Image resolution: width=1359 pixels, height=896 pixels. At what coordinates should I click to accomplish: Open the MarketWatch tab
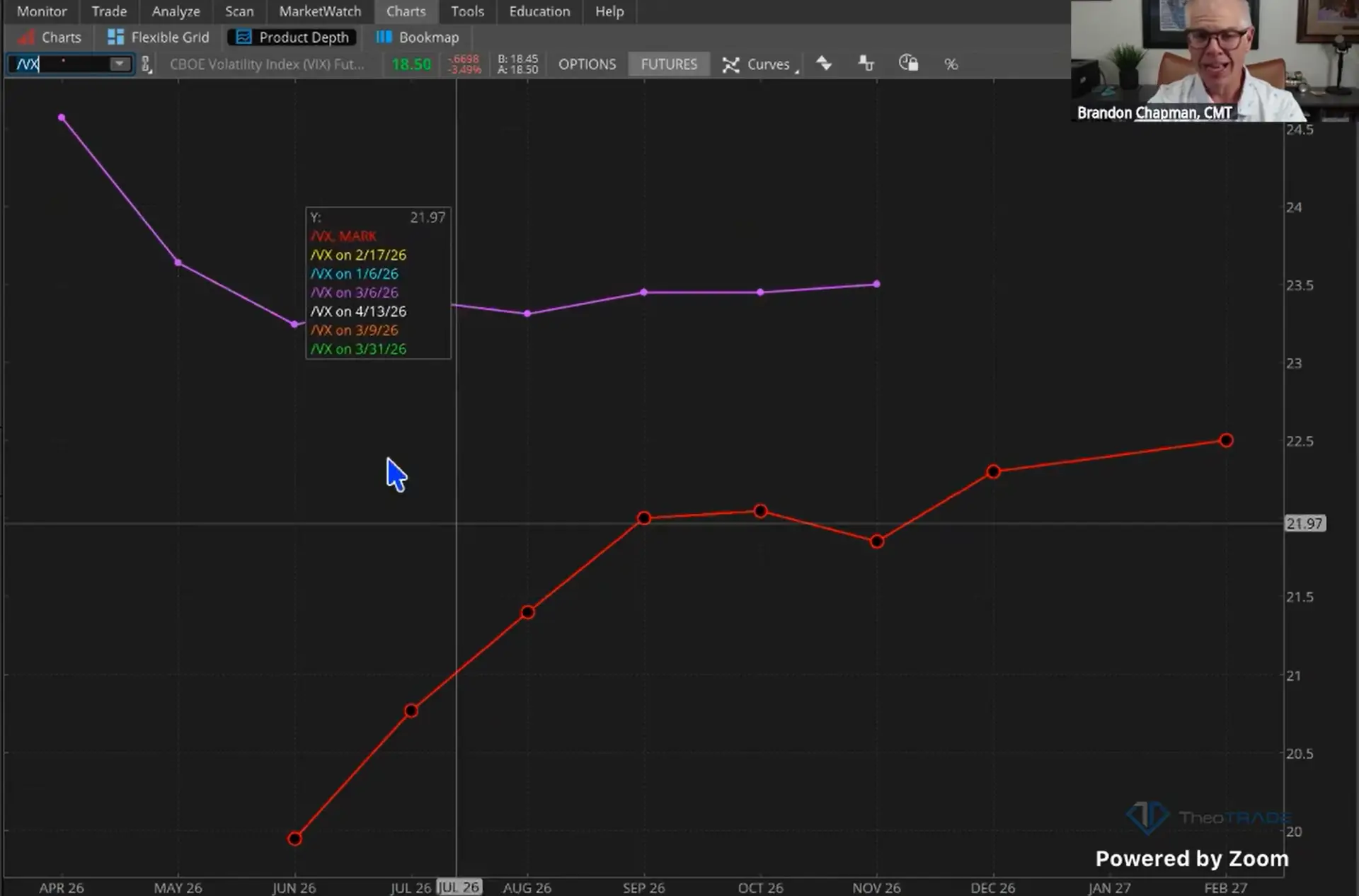coord(320,11)
